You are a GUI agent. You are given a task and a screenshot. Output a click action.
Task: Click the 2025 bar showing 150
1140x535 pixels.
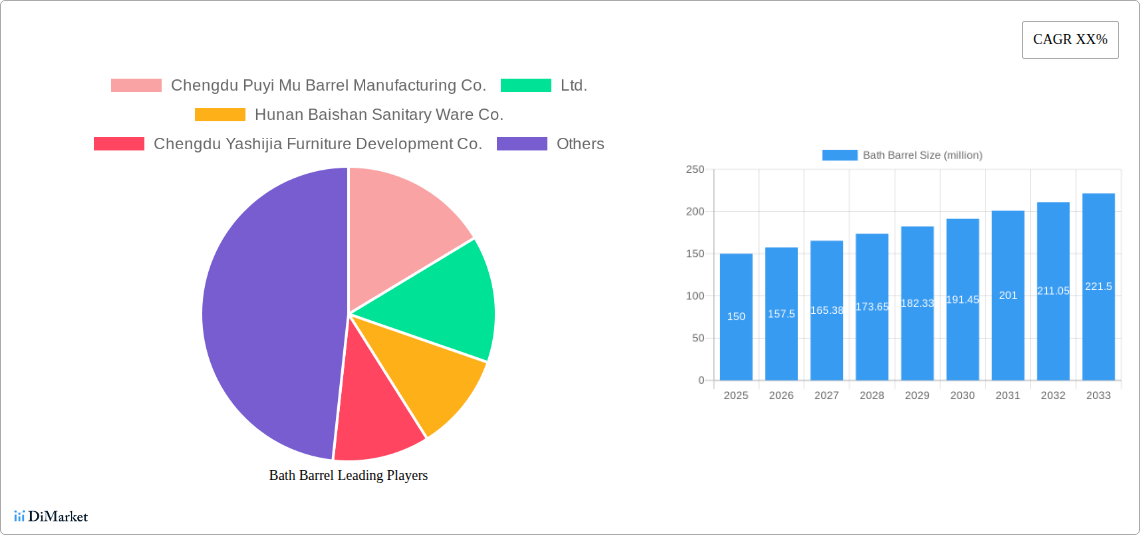pyautogui.click(x=736, y=317)
